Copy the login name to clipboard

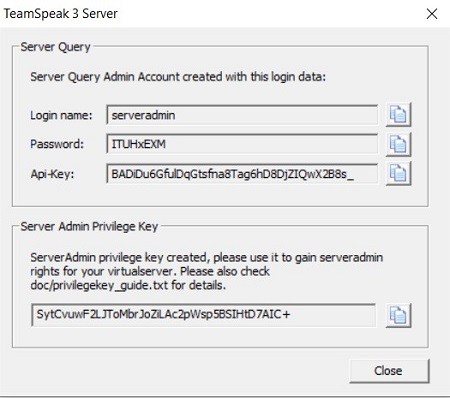click(x=398, y=115)
